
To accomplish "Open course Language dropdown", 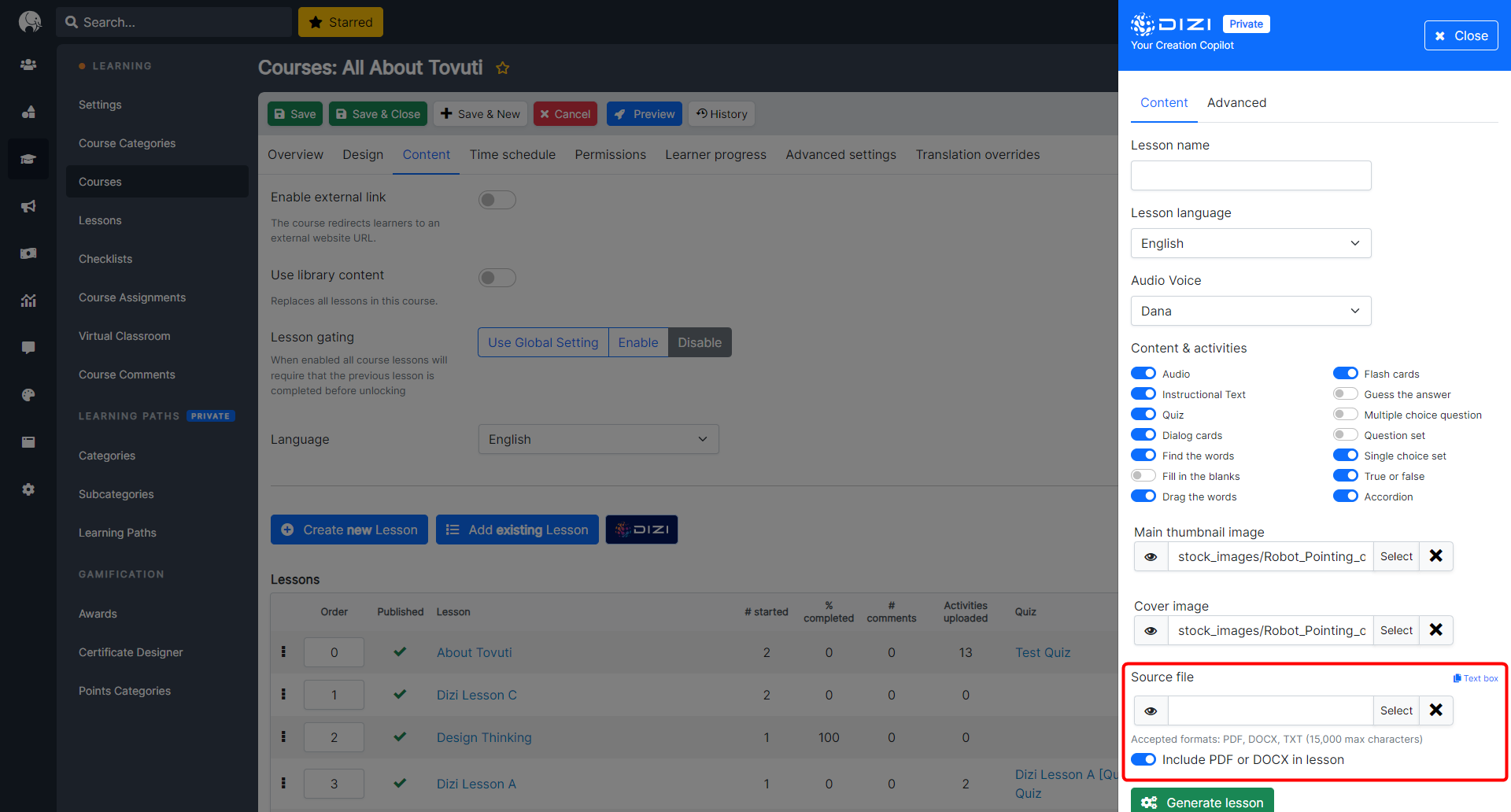I will tap(598, 439).
